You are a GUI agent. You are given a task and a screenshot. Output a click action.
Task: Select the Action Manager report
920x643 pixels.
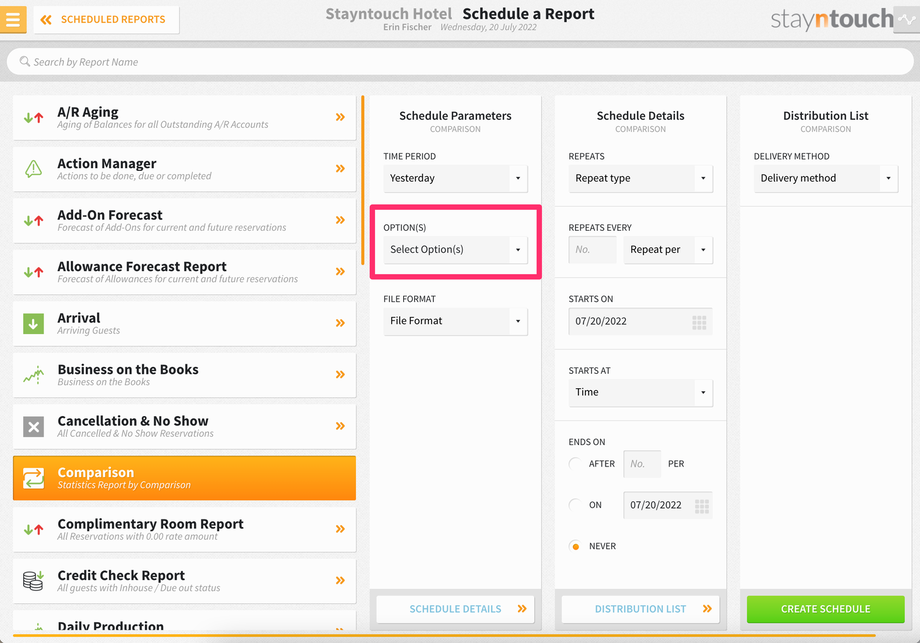(x=184, y=169)
